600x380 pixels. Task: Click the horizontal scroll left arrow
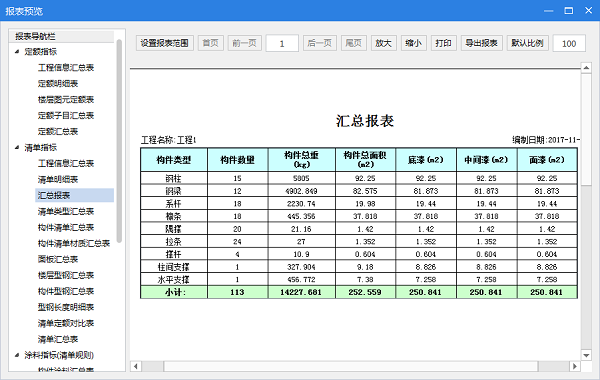[x=135, y=366]
